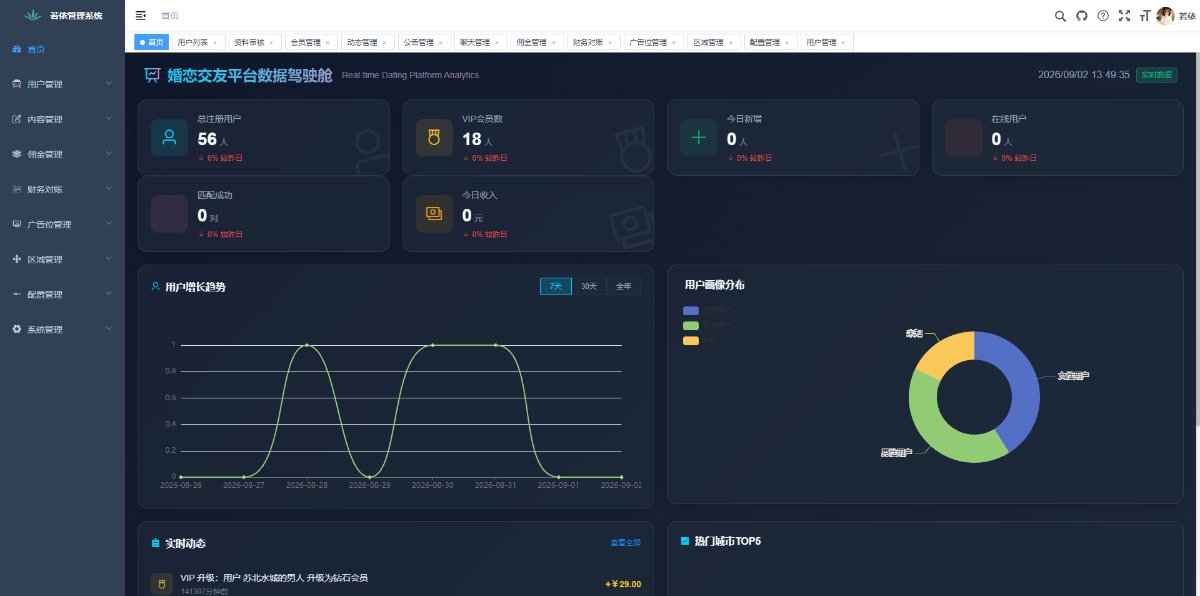1200x596 pixels.
Task: Expand the 广告位管理 menu chevron
Action: coord(108,224)
